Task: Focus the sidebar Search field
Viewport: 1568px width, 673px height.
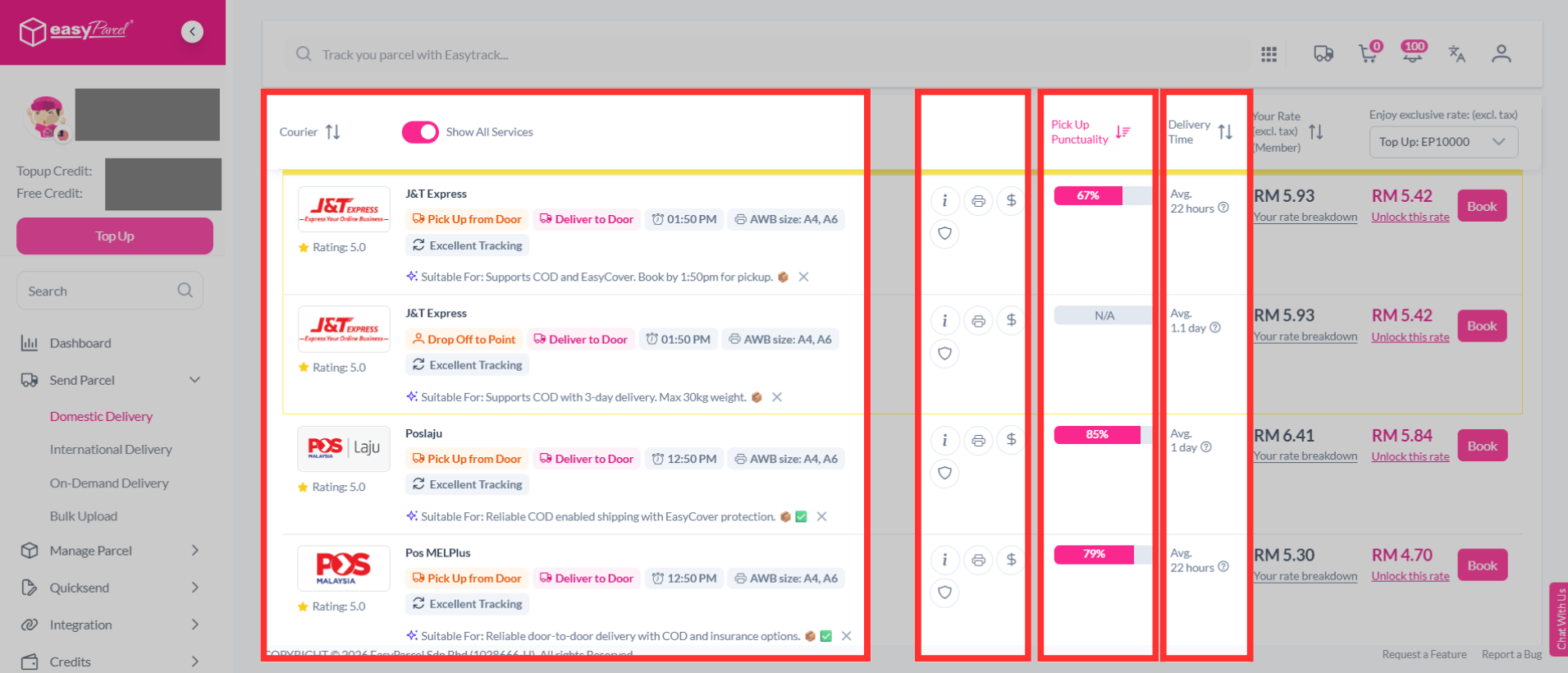Action: point(110,291)
